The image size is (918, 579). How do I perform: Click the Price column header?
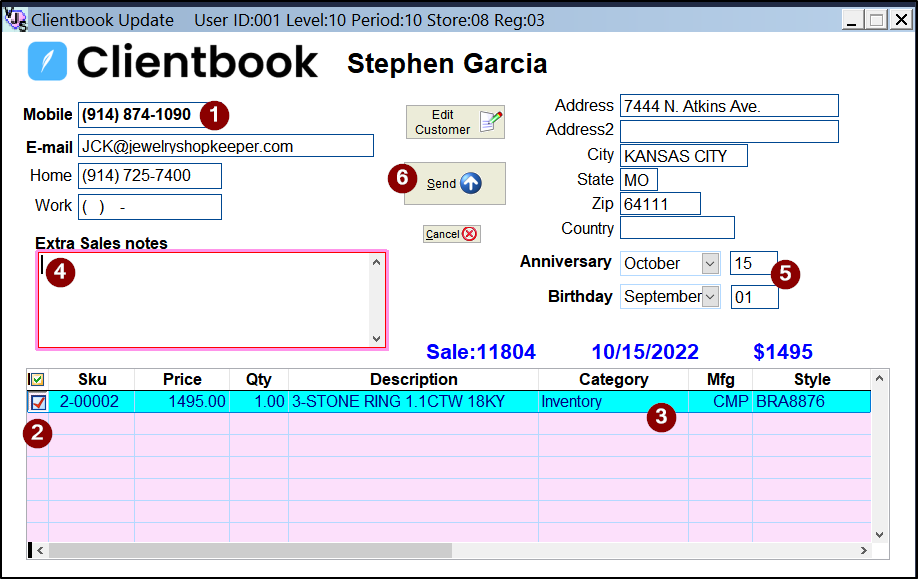pyautogui.click(x=182, y=379)
